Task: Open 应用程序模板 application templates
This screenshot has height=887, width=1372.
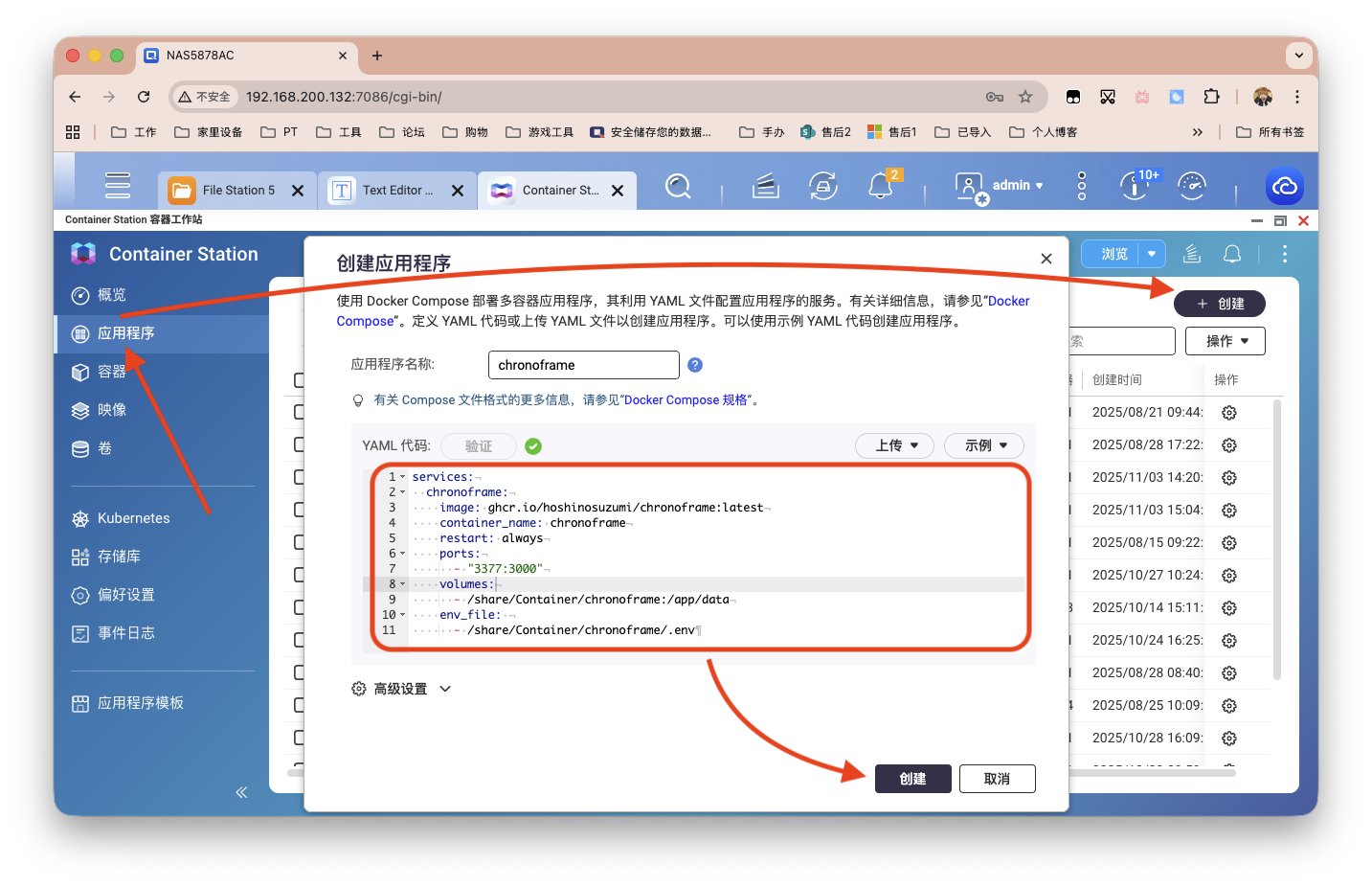Action: click(141, 702)
